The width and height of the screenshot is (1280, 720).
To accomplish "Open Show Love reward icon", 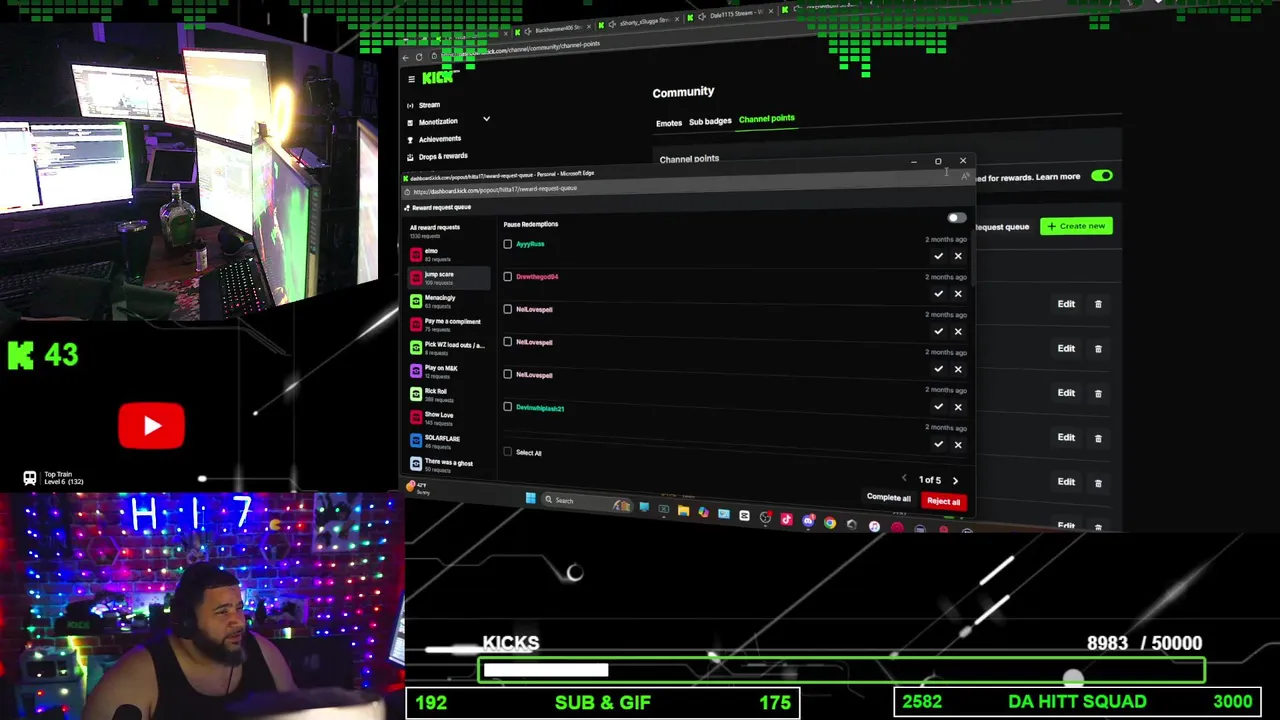I will click(416, 417).
